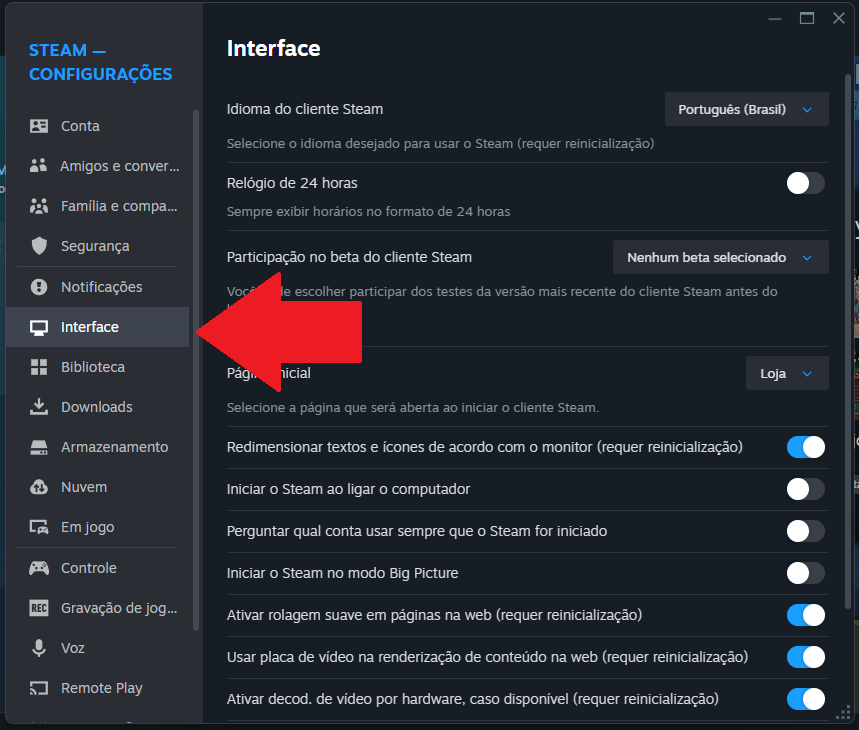Viewport: 859px width, 730px height.
Task: Toggle Relógio de 24 horas switch
Action: (x=805, y=183)
